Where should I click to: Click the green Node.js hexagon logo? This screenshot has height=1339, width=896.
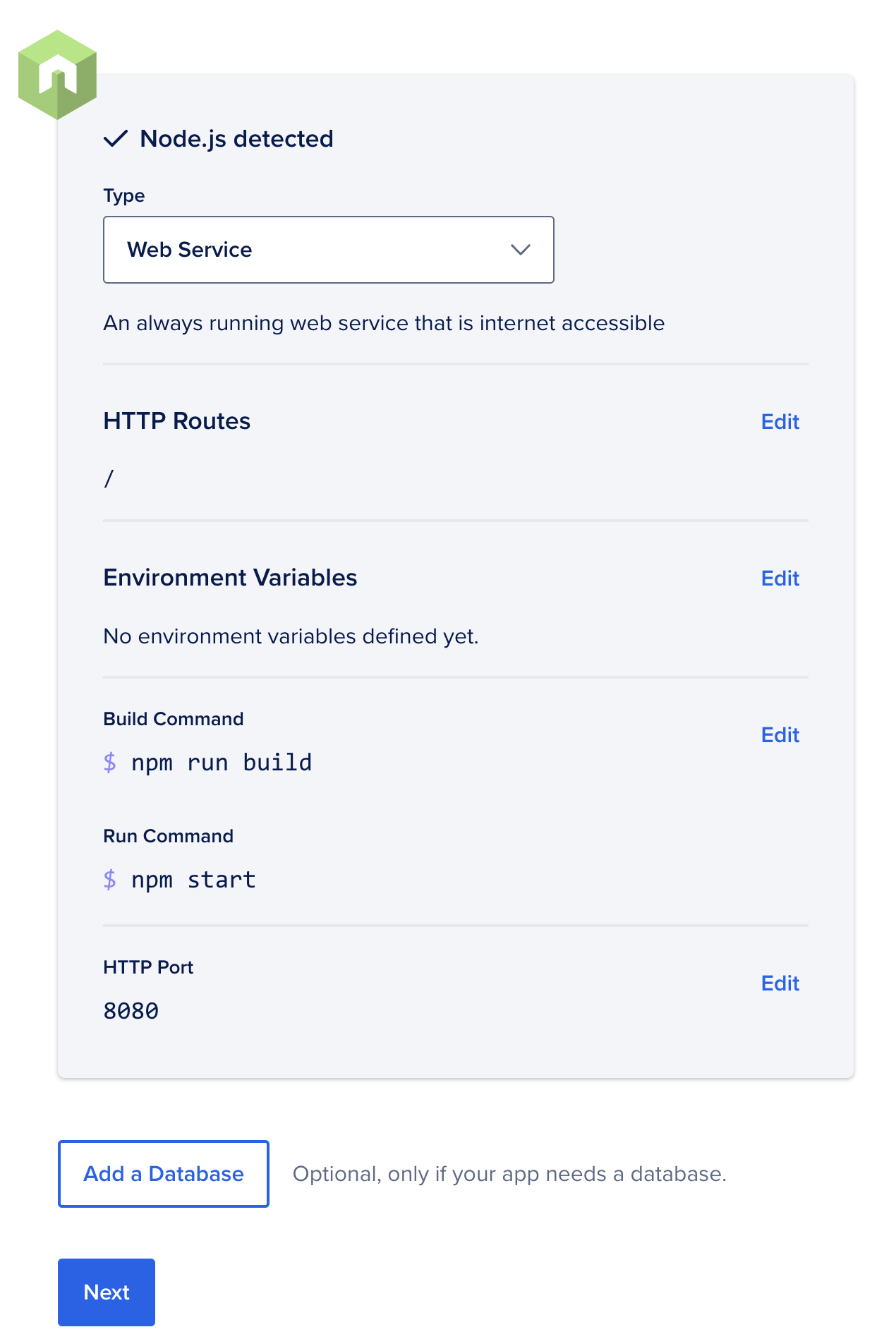[x=57, y=75]
